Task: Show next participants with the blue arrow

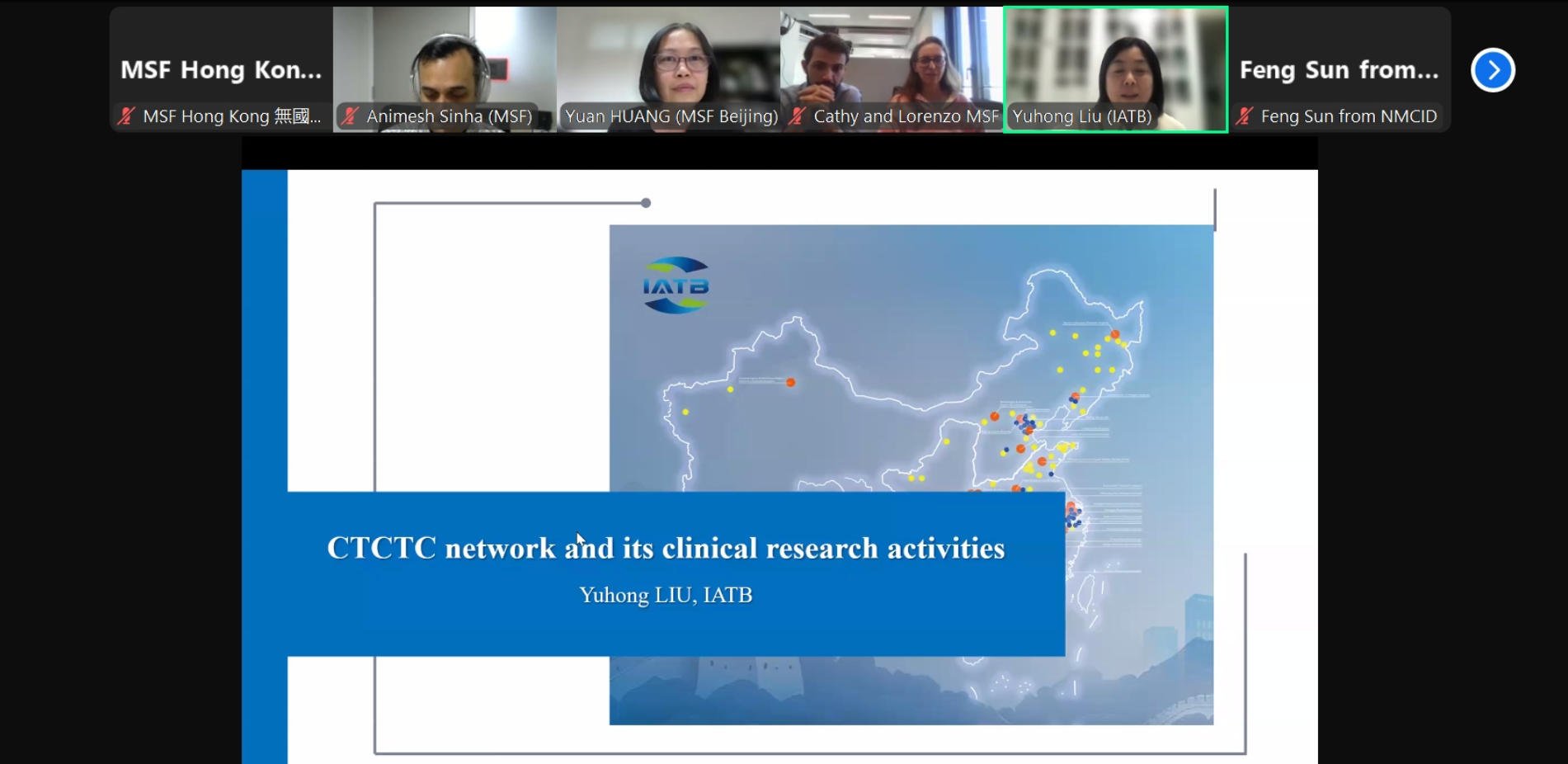Action: (1493, 70)
